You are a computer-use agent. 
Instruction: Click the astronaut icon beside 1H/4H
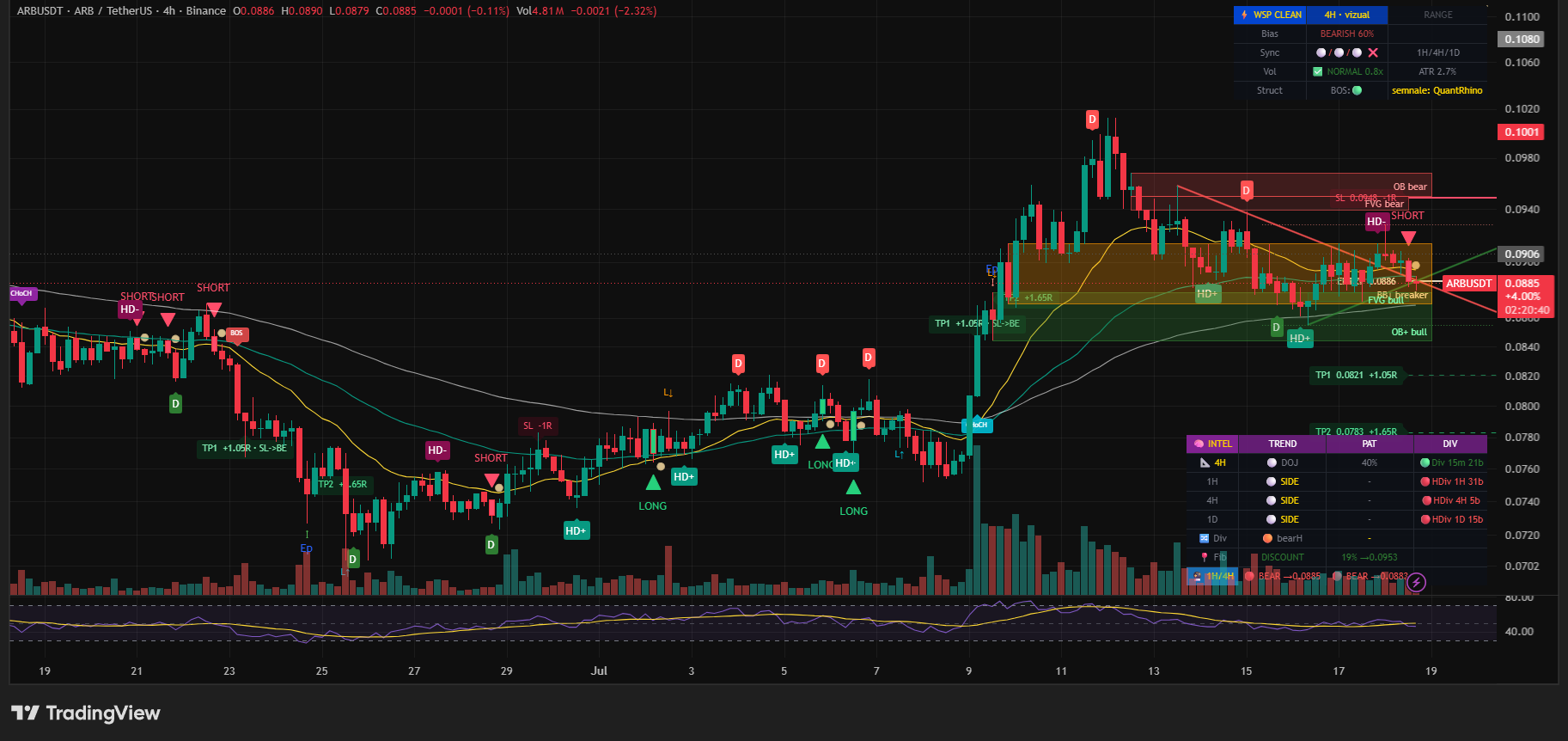click(x=1198, y=577)
